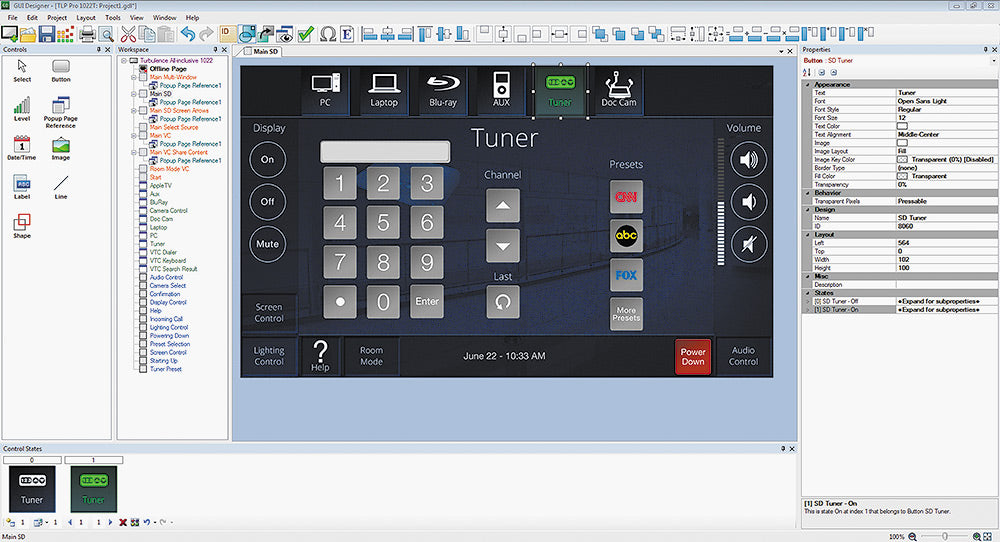Select the Main SD document tab
The height and width of the screenshot is (542, 1000).
[262, 51]
